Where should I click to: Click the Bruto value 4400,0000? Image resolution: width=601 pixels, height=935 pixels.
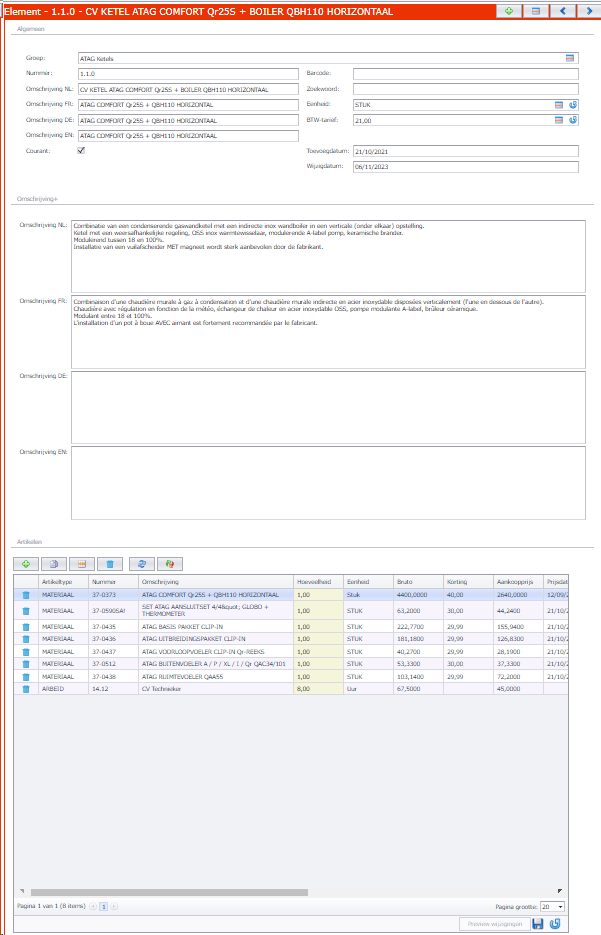418,595
